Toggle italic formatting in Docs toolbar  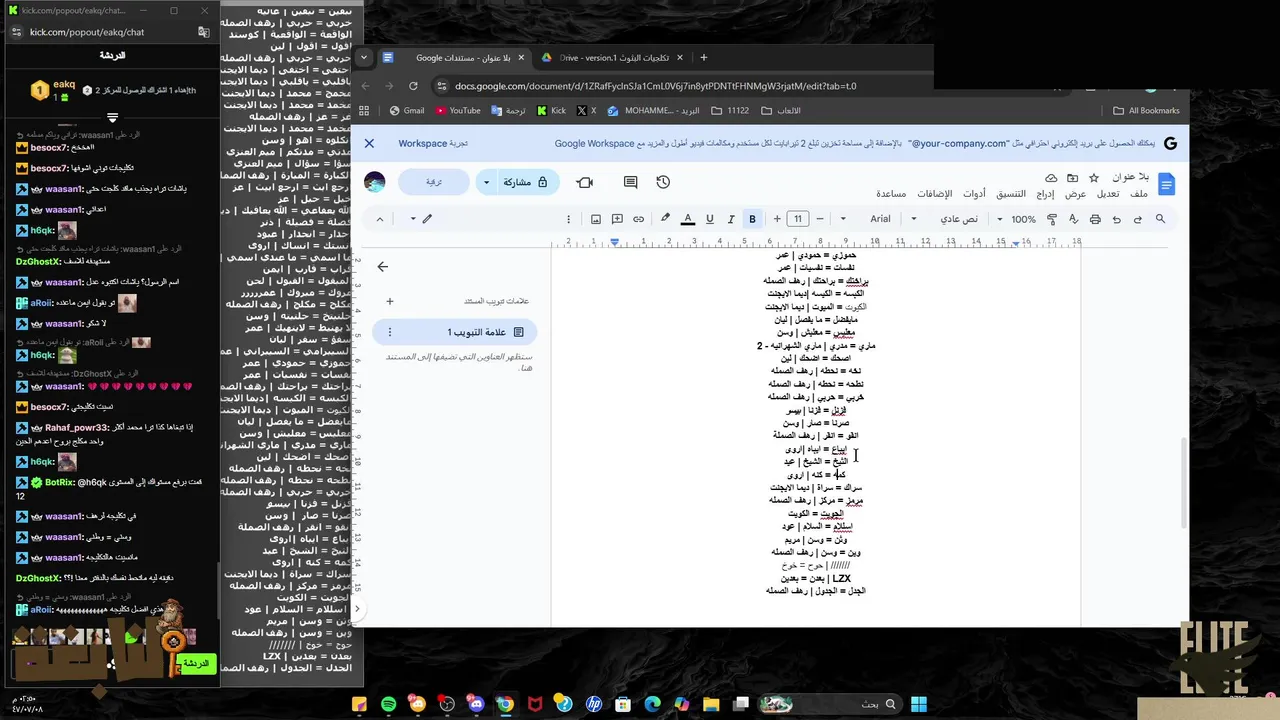[x=731, y=219]
